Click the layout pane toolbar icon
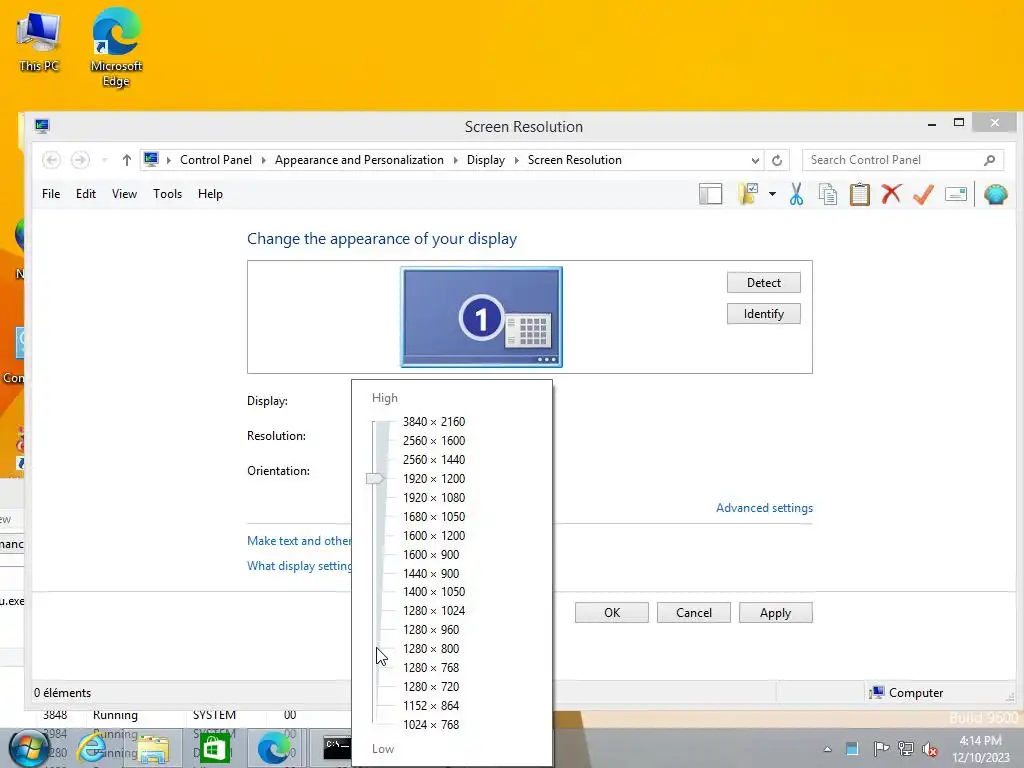1024x768 pixels. (711, 194)
